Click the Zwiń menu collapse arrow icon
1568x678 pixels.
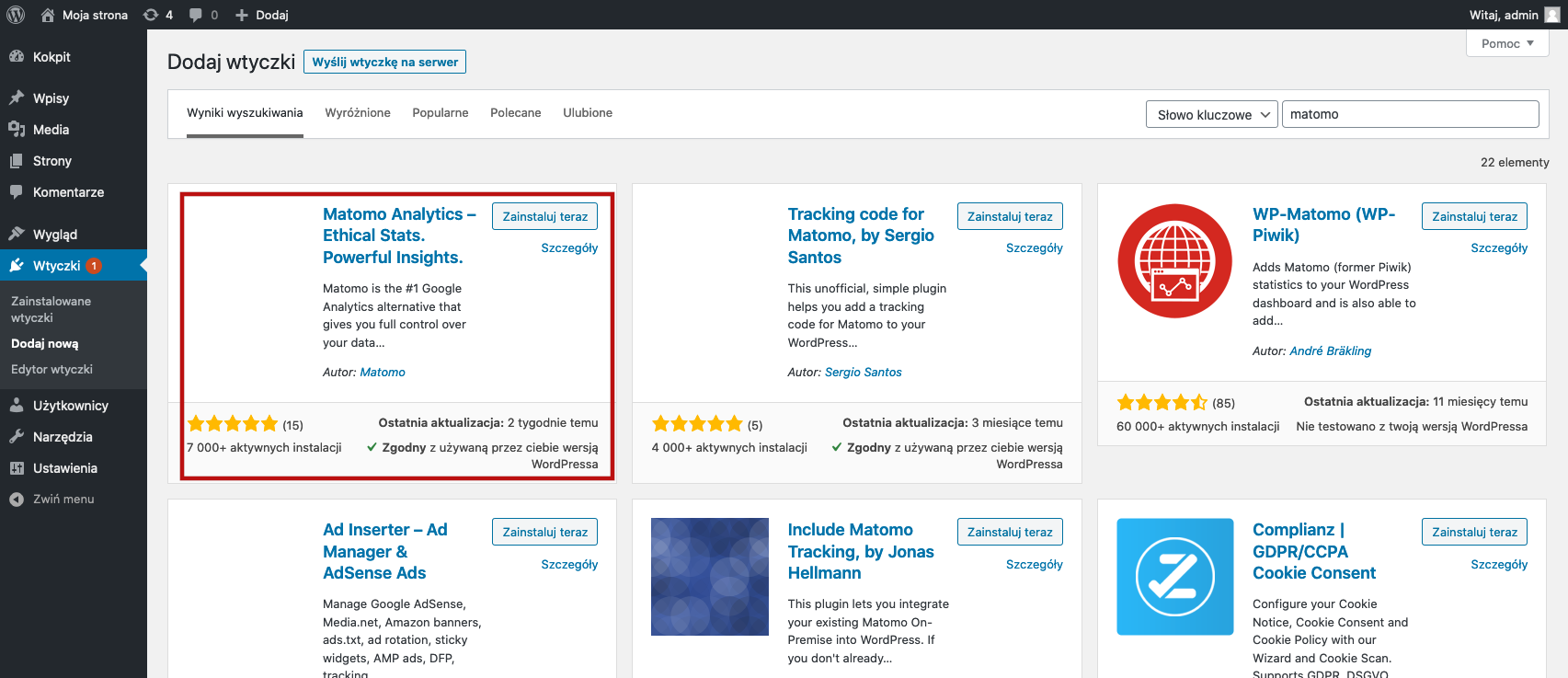tap(17, 499)
